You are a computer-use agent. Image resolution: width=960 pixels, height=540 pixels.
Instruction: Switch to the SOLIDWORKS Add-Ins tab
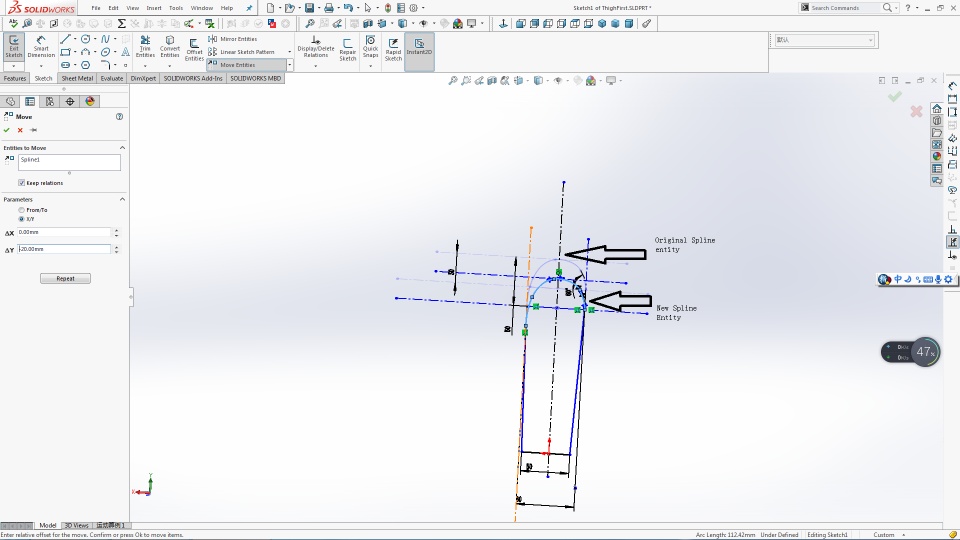(193, 78)
